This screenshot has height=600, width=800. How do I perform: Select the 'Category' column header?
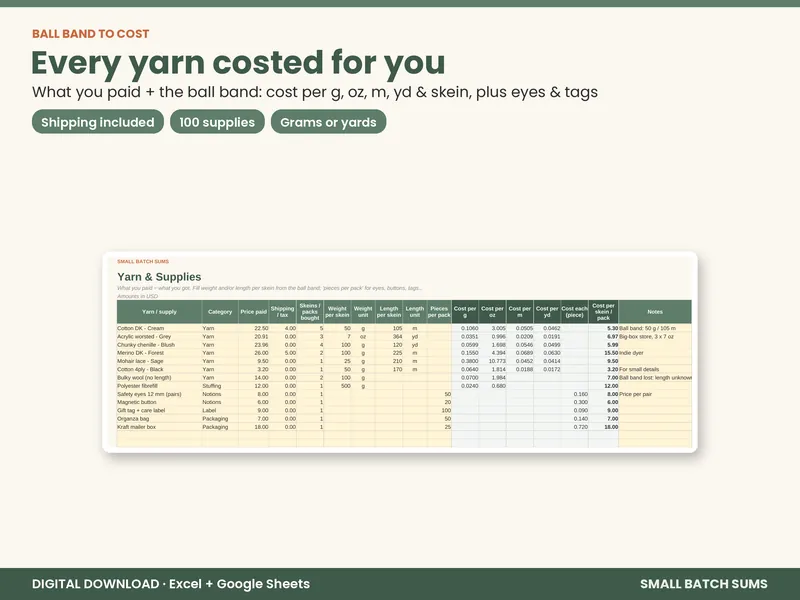(x=220, y=312)
